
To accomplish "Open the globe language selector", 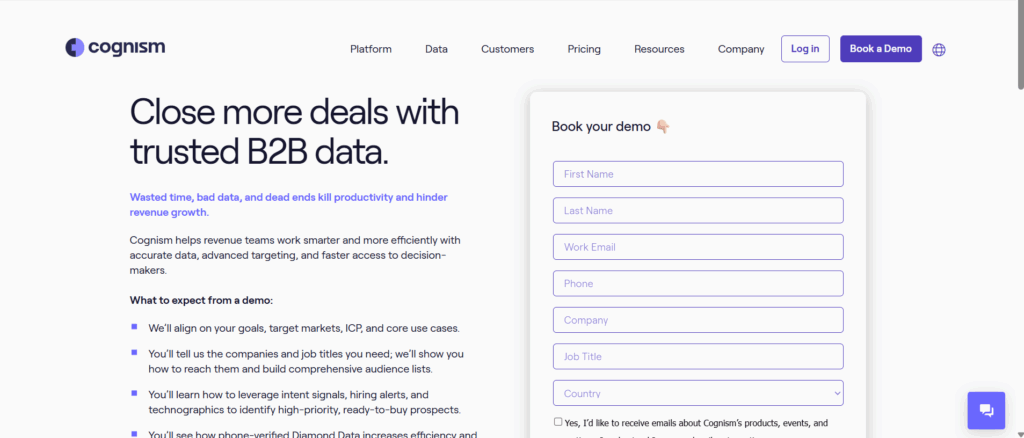I will 938,50.
